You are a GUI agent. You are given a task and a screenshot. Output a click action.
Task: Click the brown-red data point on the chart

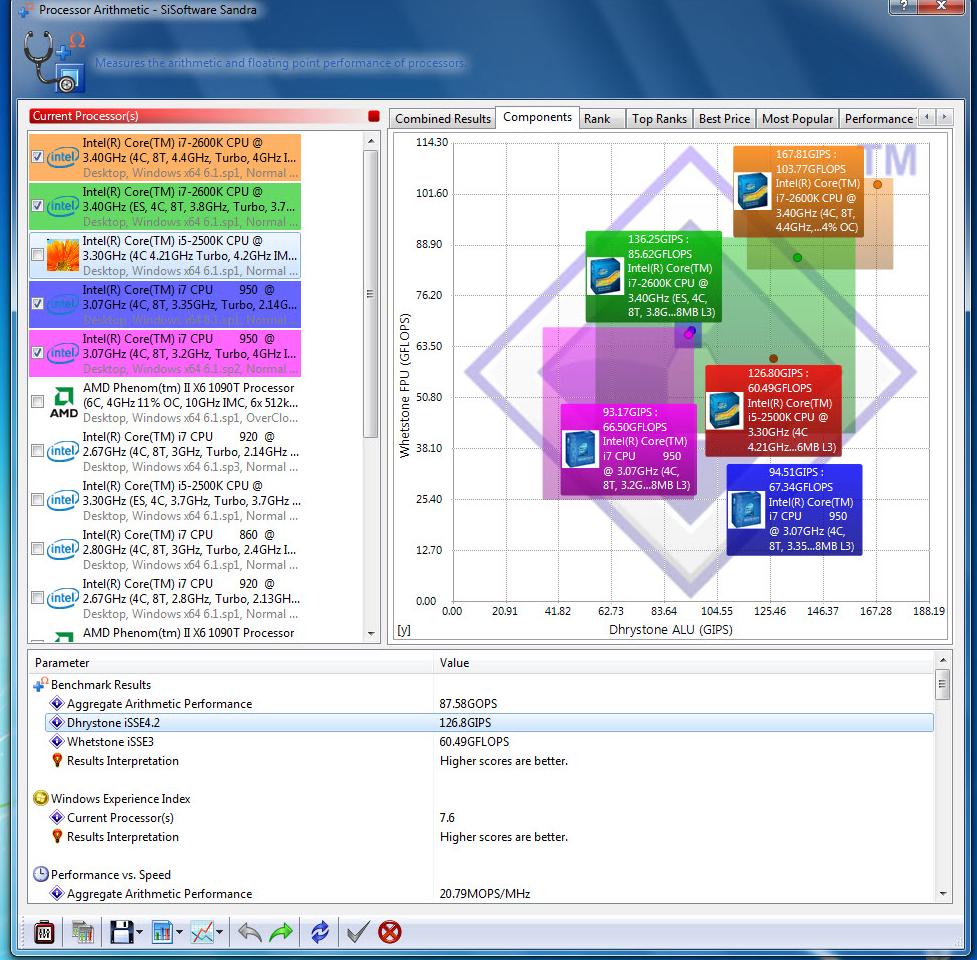click(x=773, y=358)
